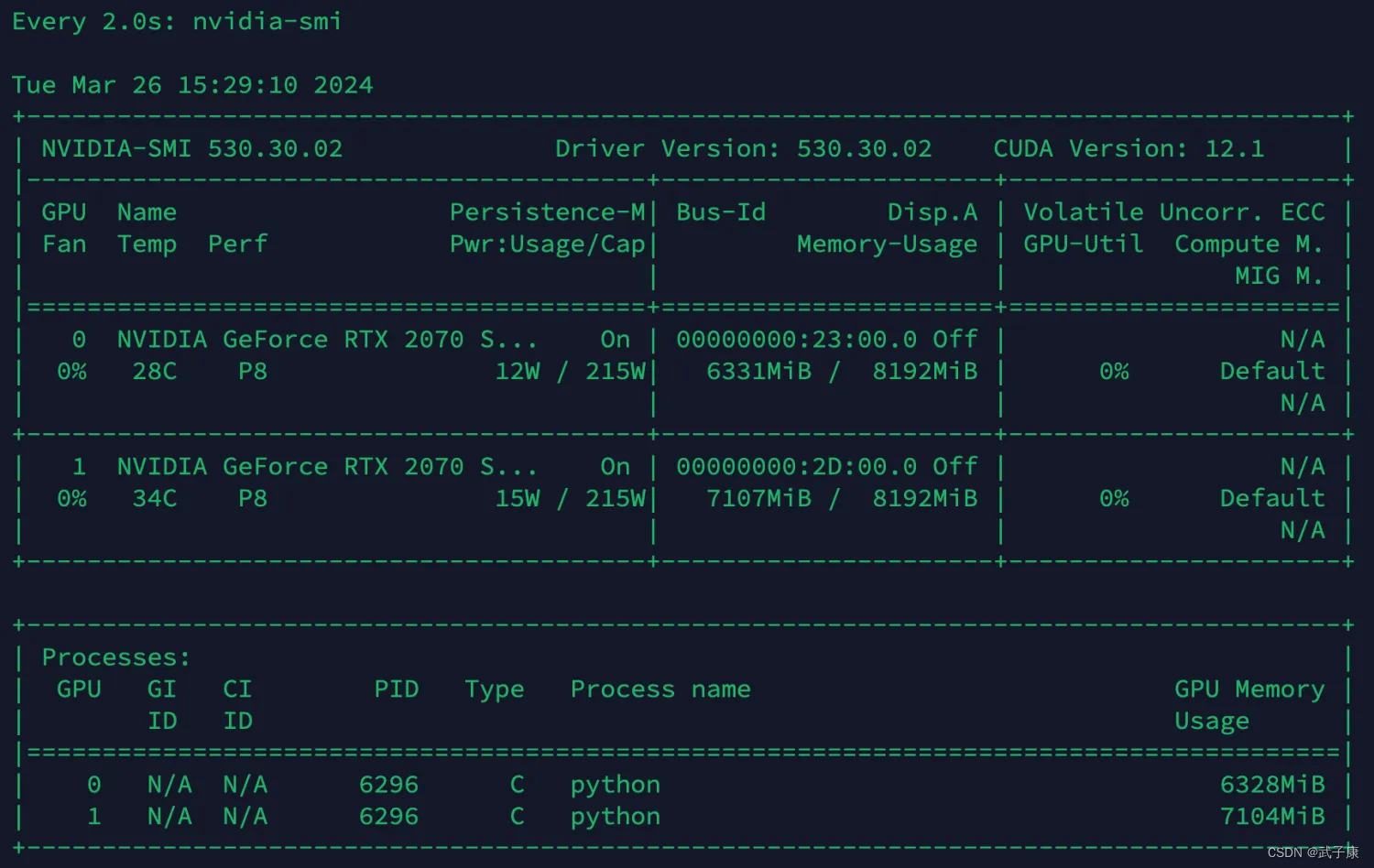
Task: Click the 'GI' column header in Processes
Action: coord(162,689)
